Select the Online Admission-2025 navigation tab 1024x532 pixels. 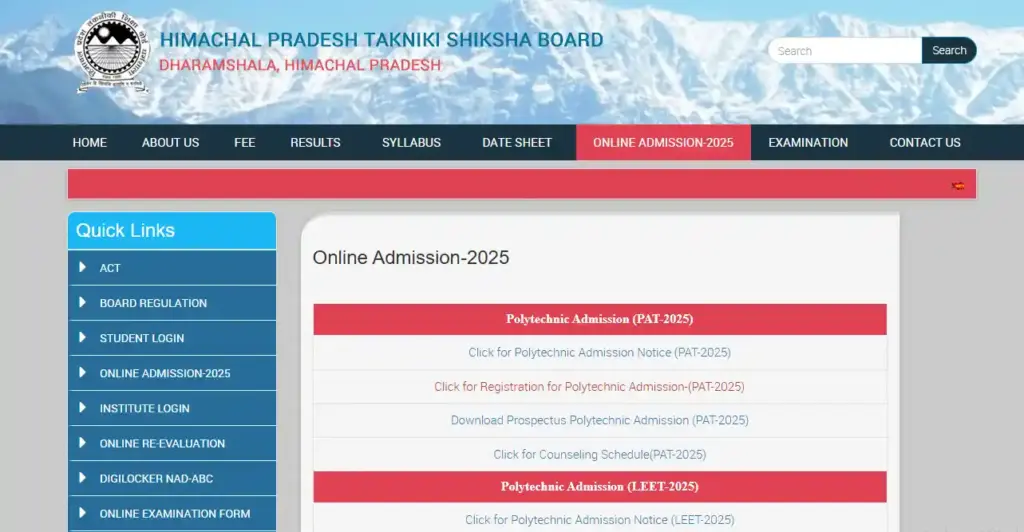click(663, 142)
